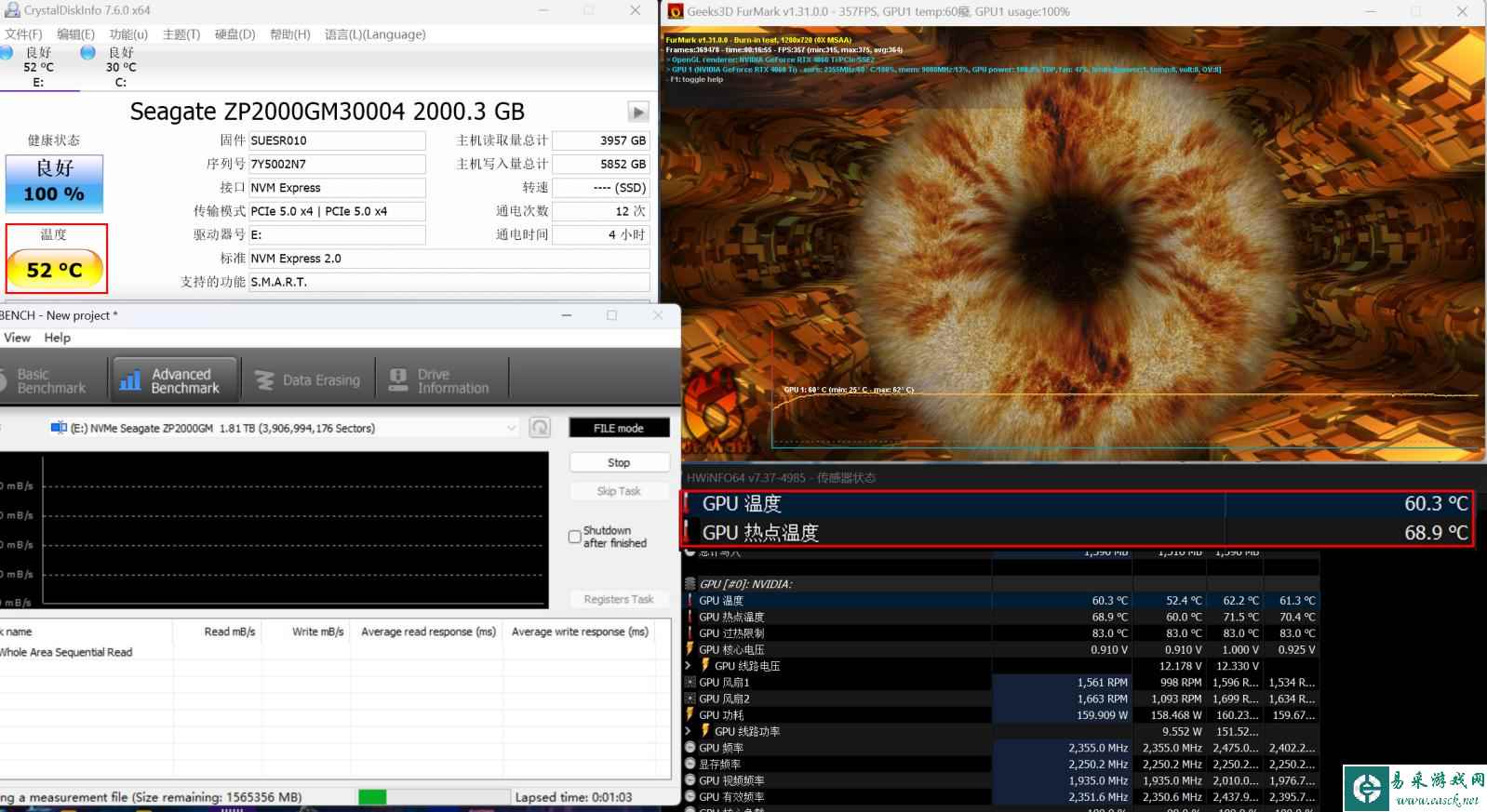The image size is (1487, 812).
Task: Click the 传输模式 PCIe 5.0 x4 field
Action: [x=337, y=211]
